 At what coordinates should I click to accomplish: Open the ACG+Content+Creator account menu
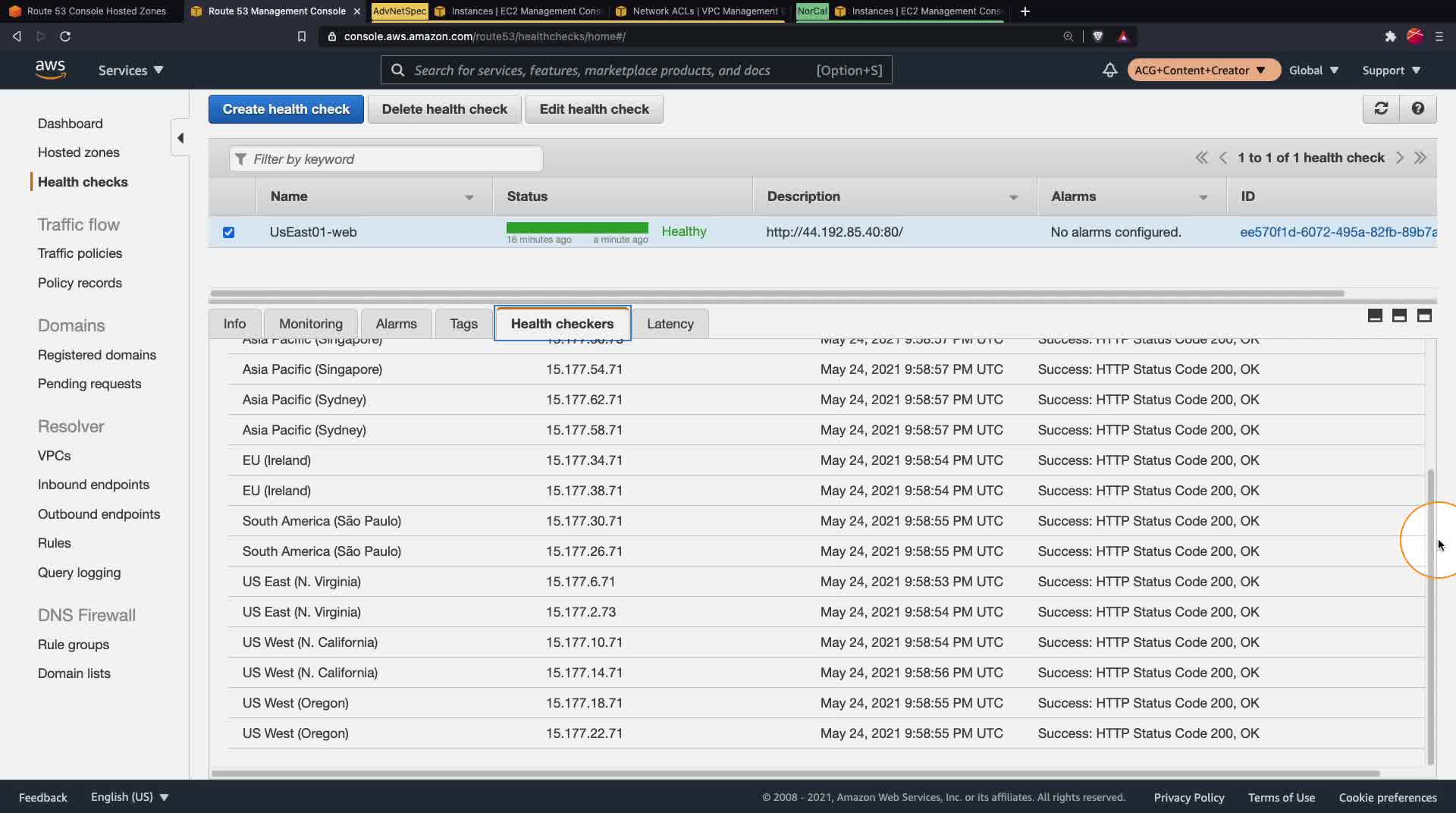(1203, 70)
